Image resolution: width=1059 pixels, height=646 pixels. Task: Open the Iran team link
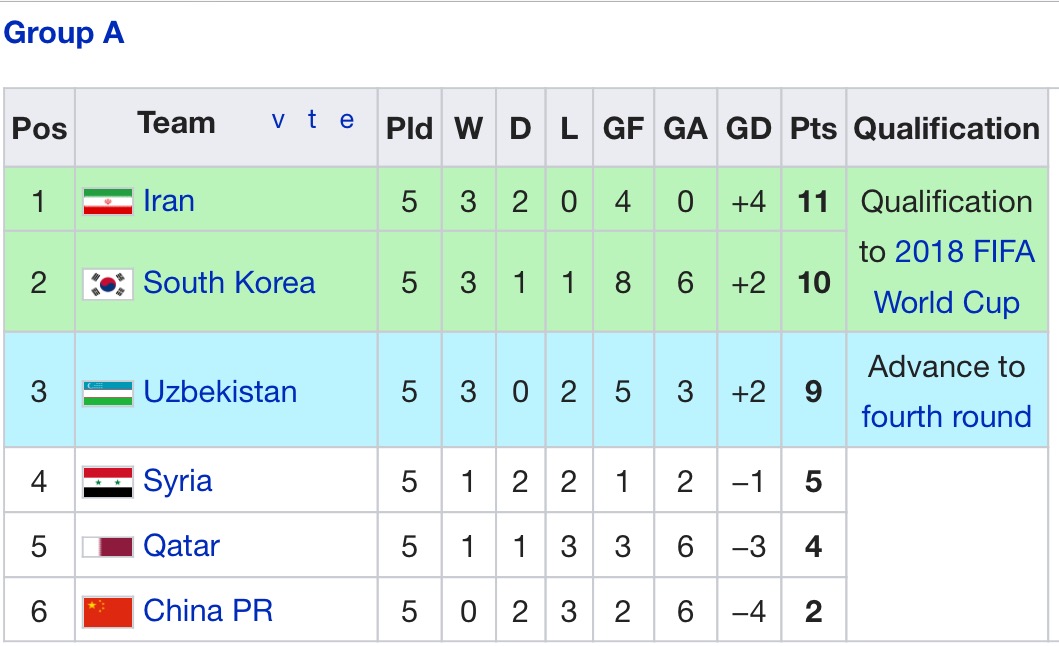click(169, 201)
